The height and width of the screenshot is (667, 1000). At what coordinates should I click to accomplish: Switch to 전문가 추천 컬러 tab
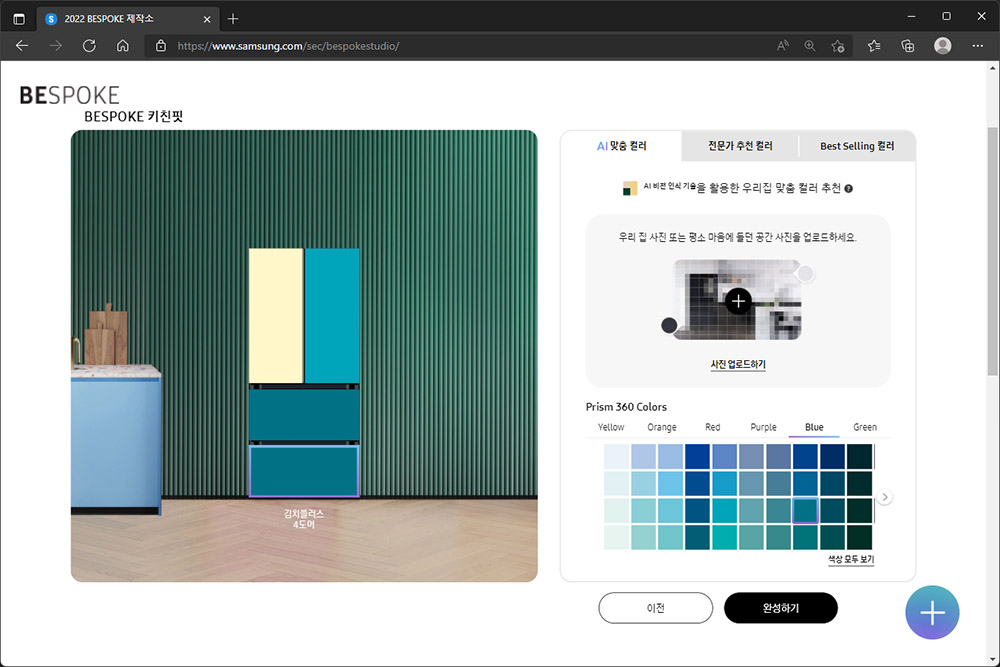(x=740, y=146)
